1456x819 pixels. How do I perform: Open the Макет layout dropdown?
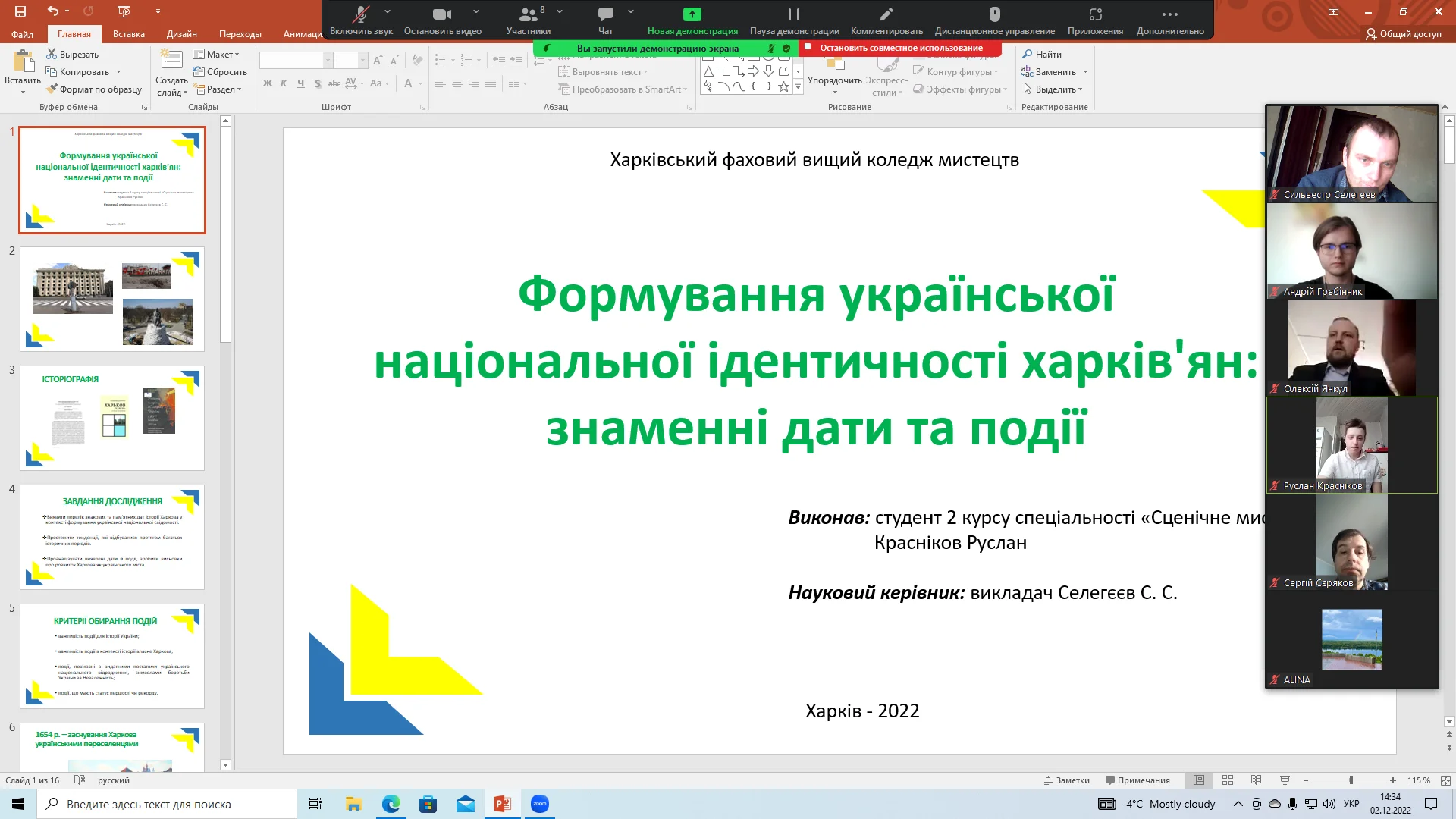pos(217,55)
